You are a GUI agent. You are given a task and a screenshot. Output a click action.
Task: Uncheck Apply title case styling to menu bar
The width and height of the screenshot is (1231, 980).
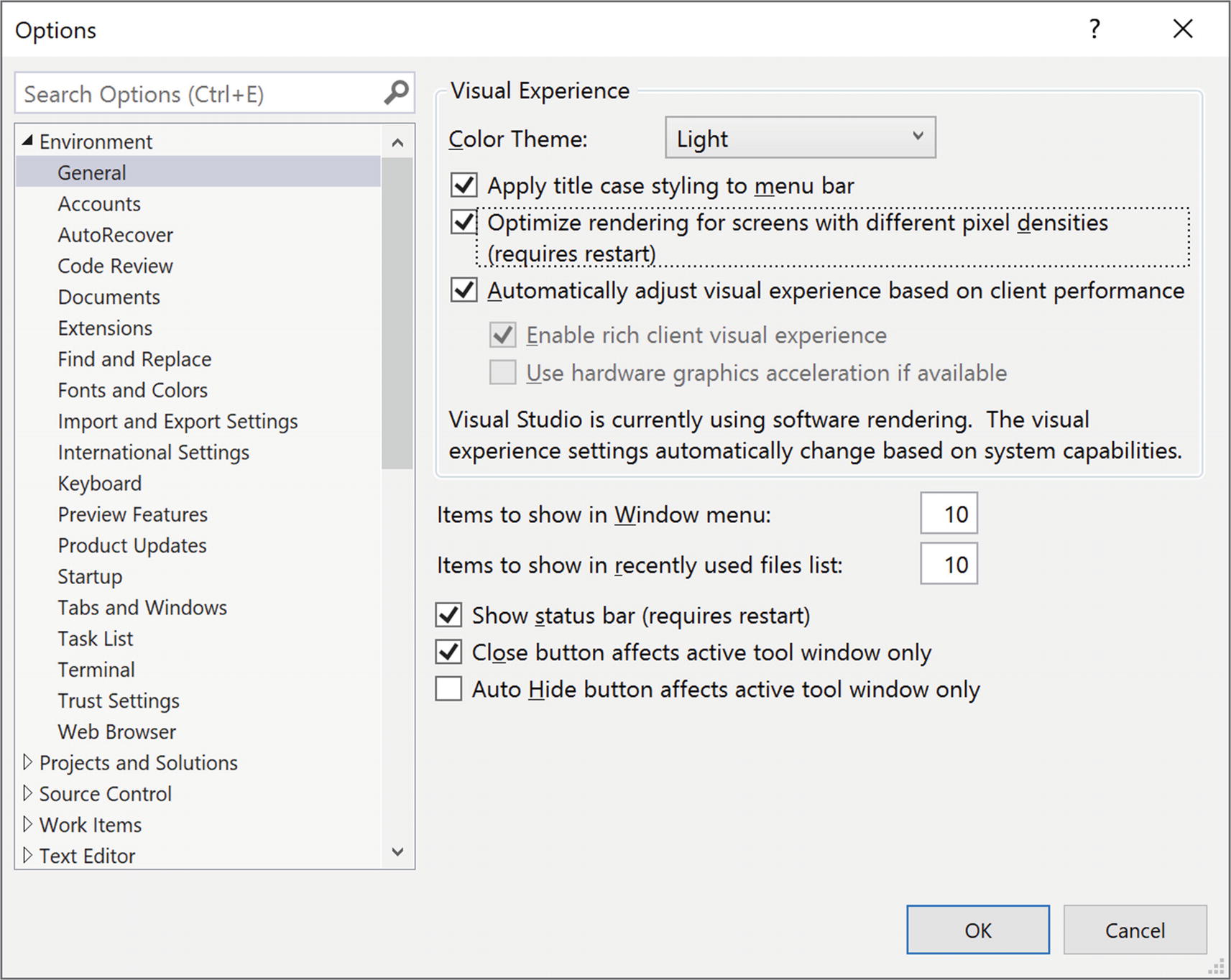(464, 185)
